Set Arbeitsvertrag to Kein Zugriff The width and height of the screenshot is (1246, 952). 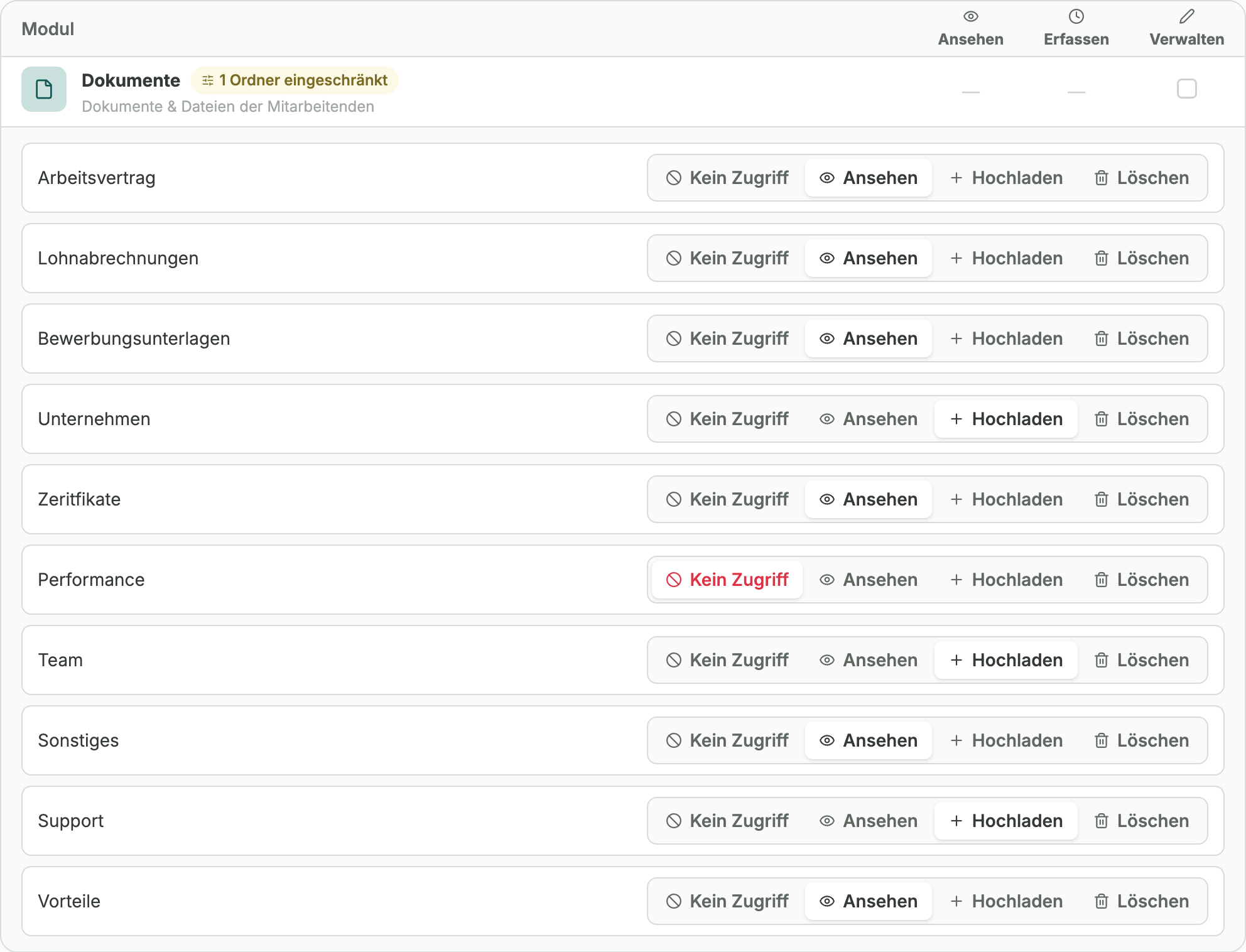click(x=727, y=178)
